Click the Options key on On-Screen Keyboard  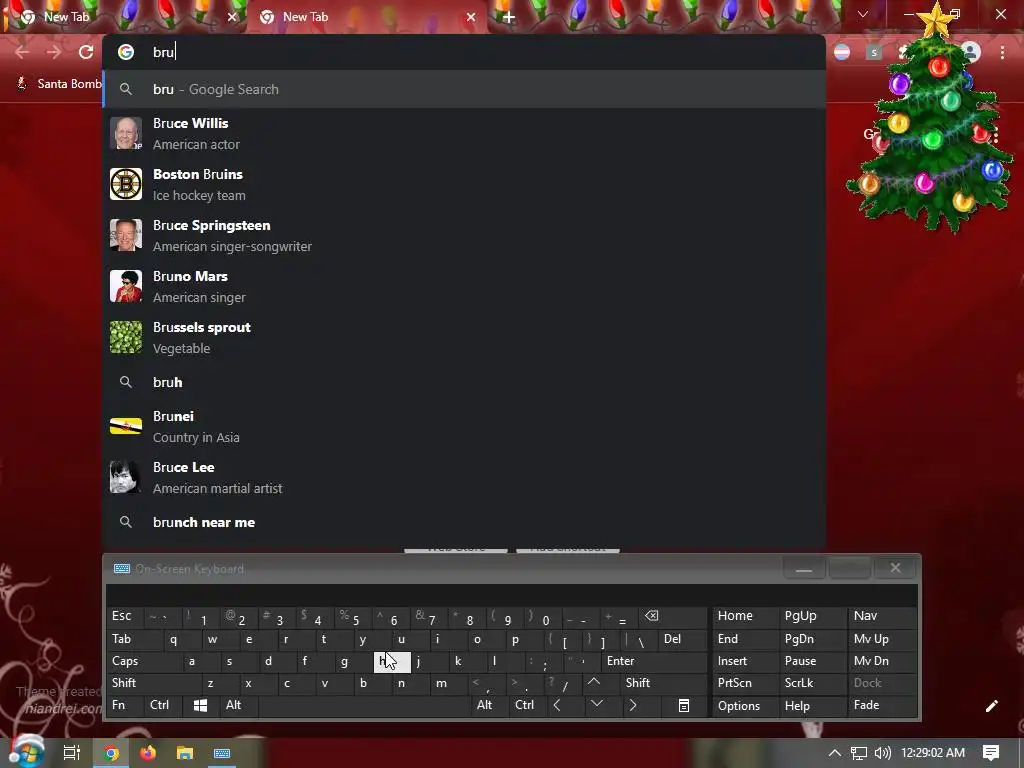[744, 705]
